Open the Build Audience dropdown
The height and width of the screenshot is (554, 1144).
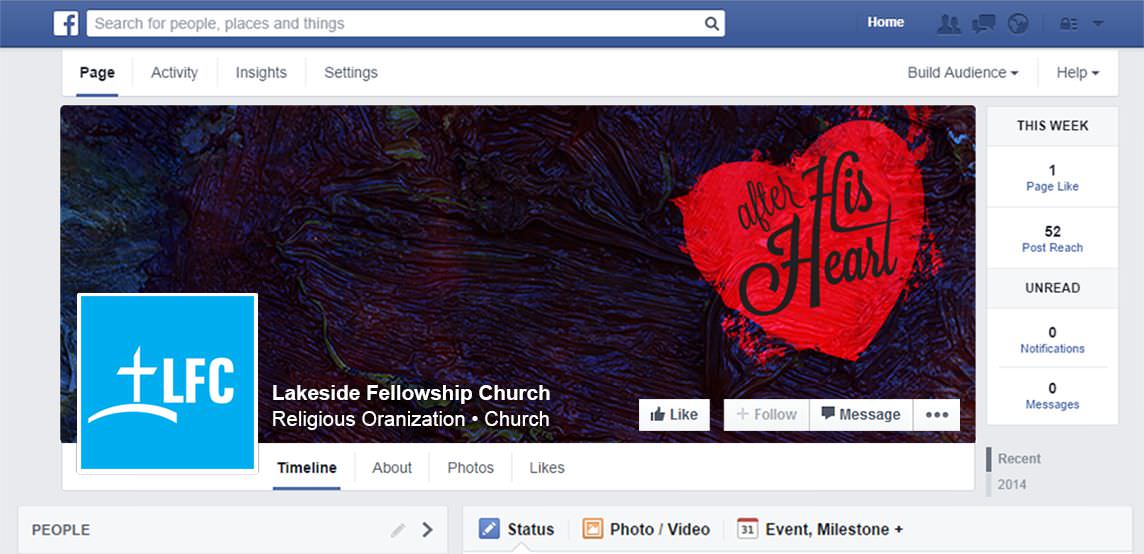tap(962, 72)
